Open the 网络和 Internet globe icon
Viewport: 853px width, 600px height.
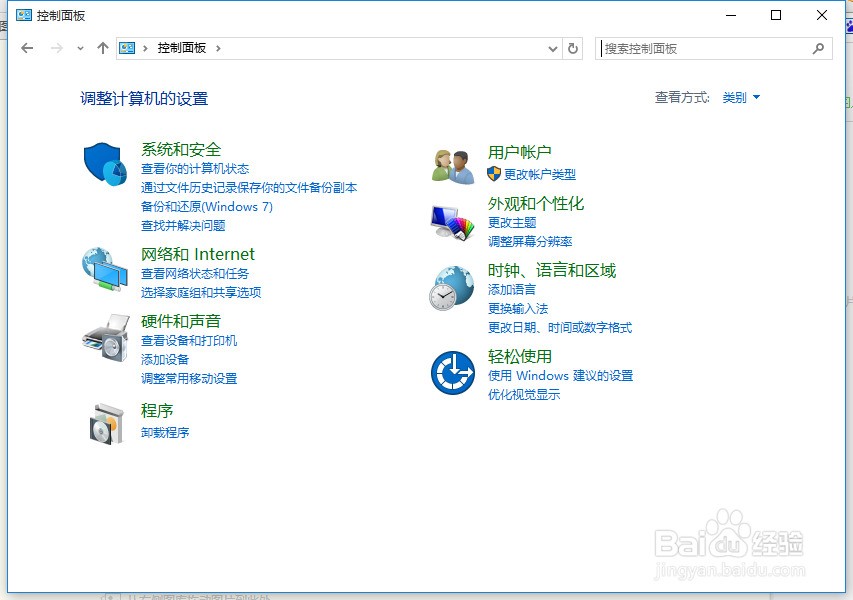tap(104, 269)
